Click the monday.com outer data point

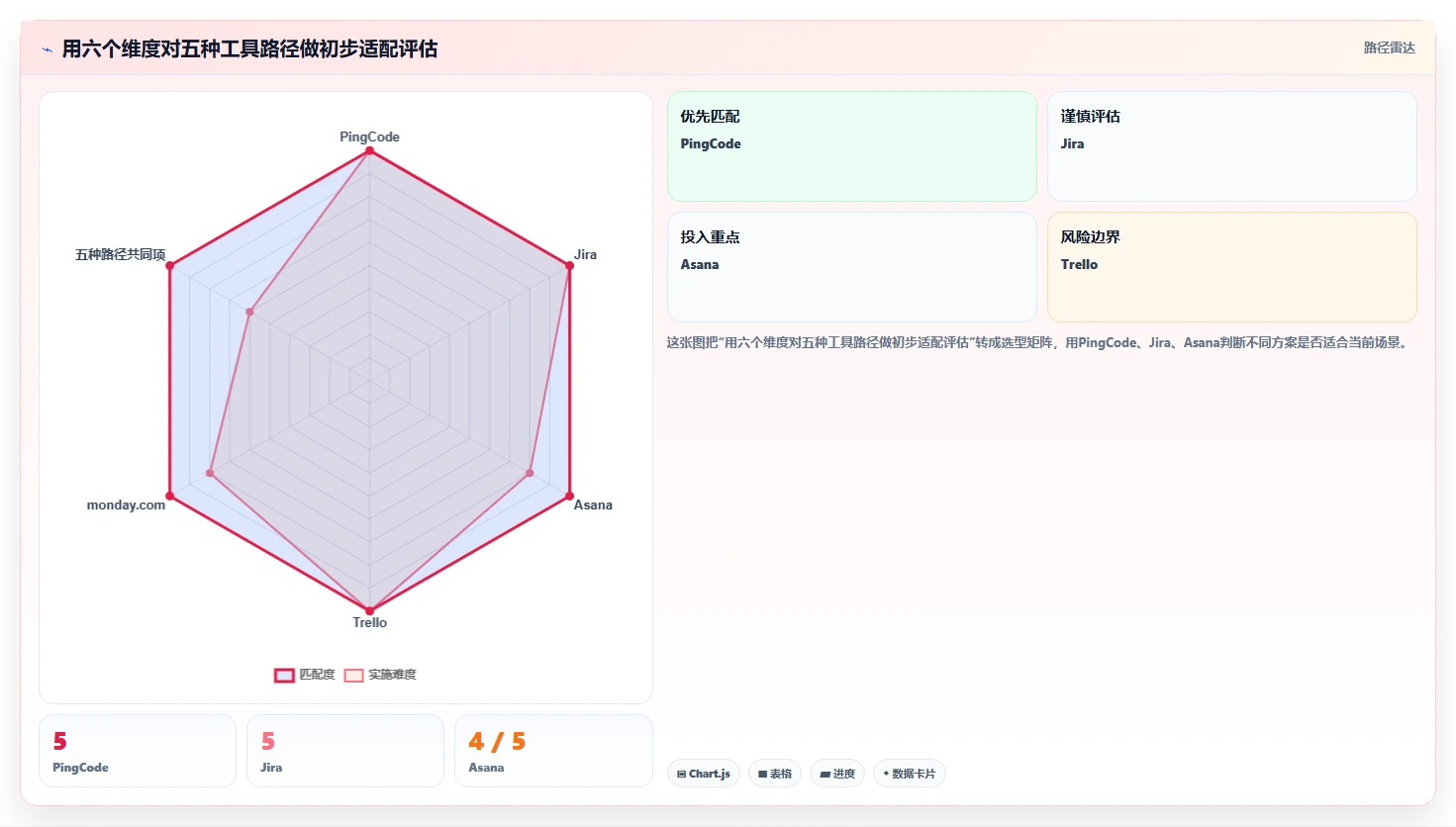(170, 496)
